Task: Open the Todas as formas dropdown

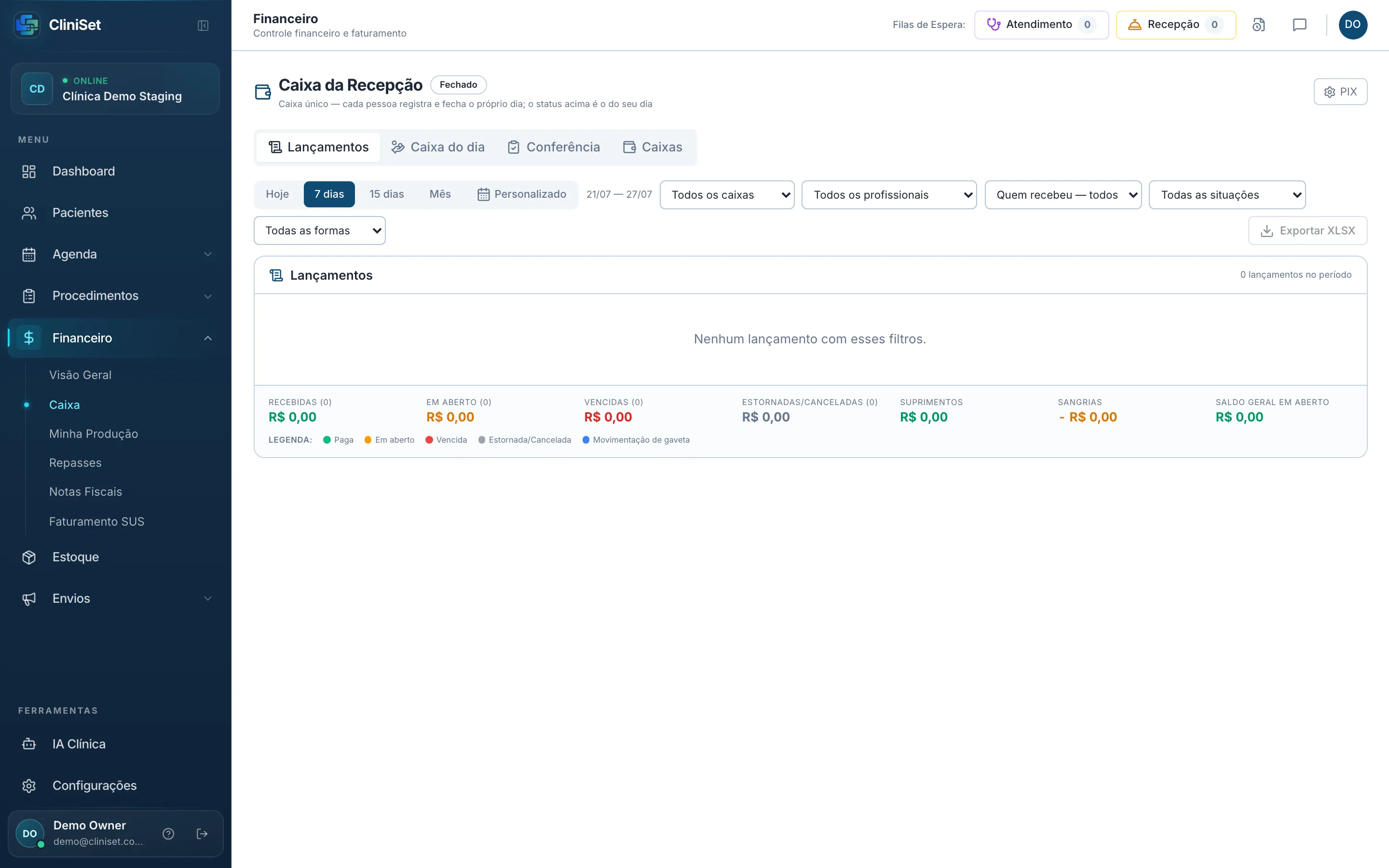Action: click(x=320, y=230)
